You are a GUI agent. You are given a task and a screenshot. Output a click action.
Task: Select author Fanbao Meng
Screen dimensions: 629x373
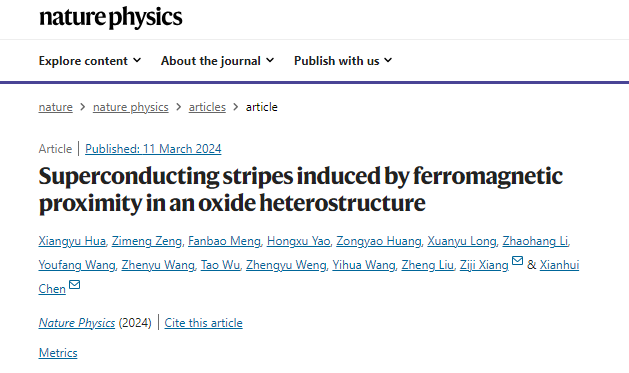pyautogui.click(x=224, y=241)
